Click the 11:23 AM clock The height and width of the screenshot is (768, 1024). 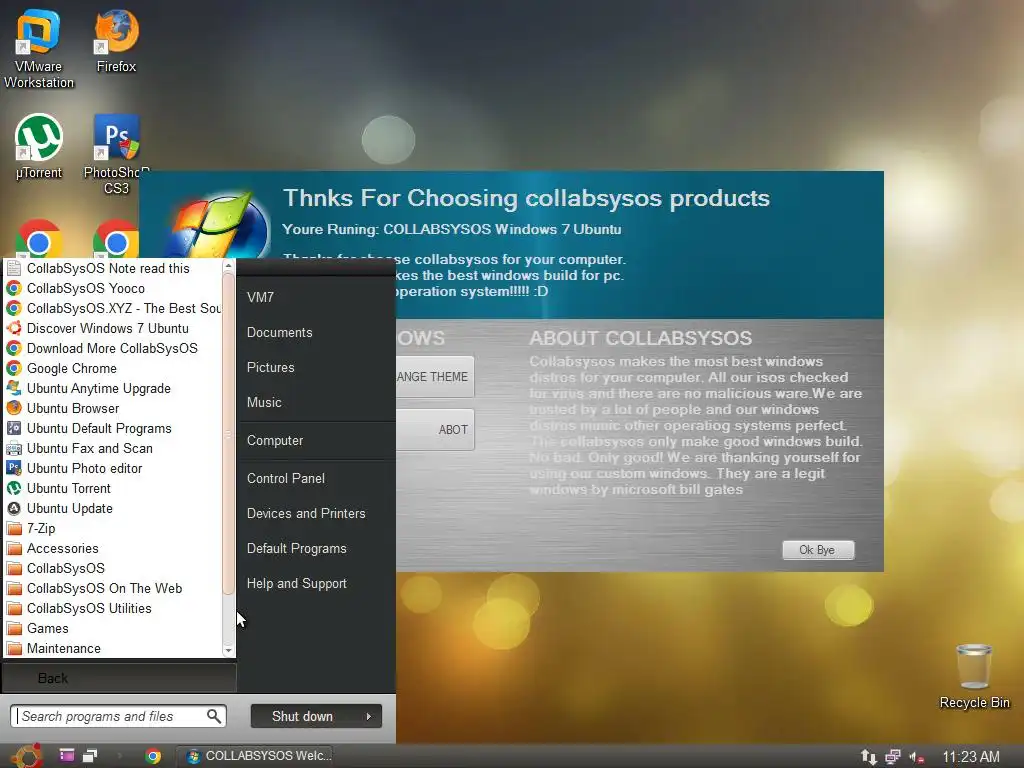click(970, 757)
